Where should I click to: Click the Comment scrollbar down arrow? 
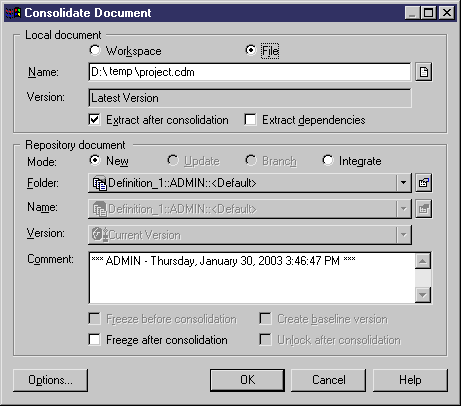423,295
